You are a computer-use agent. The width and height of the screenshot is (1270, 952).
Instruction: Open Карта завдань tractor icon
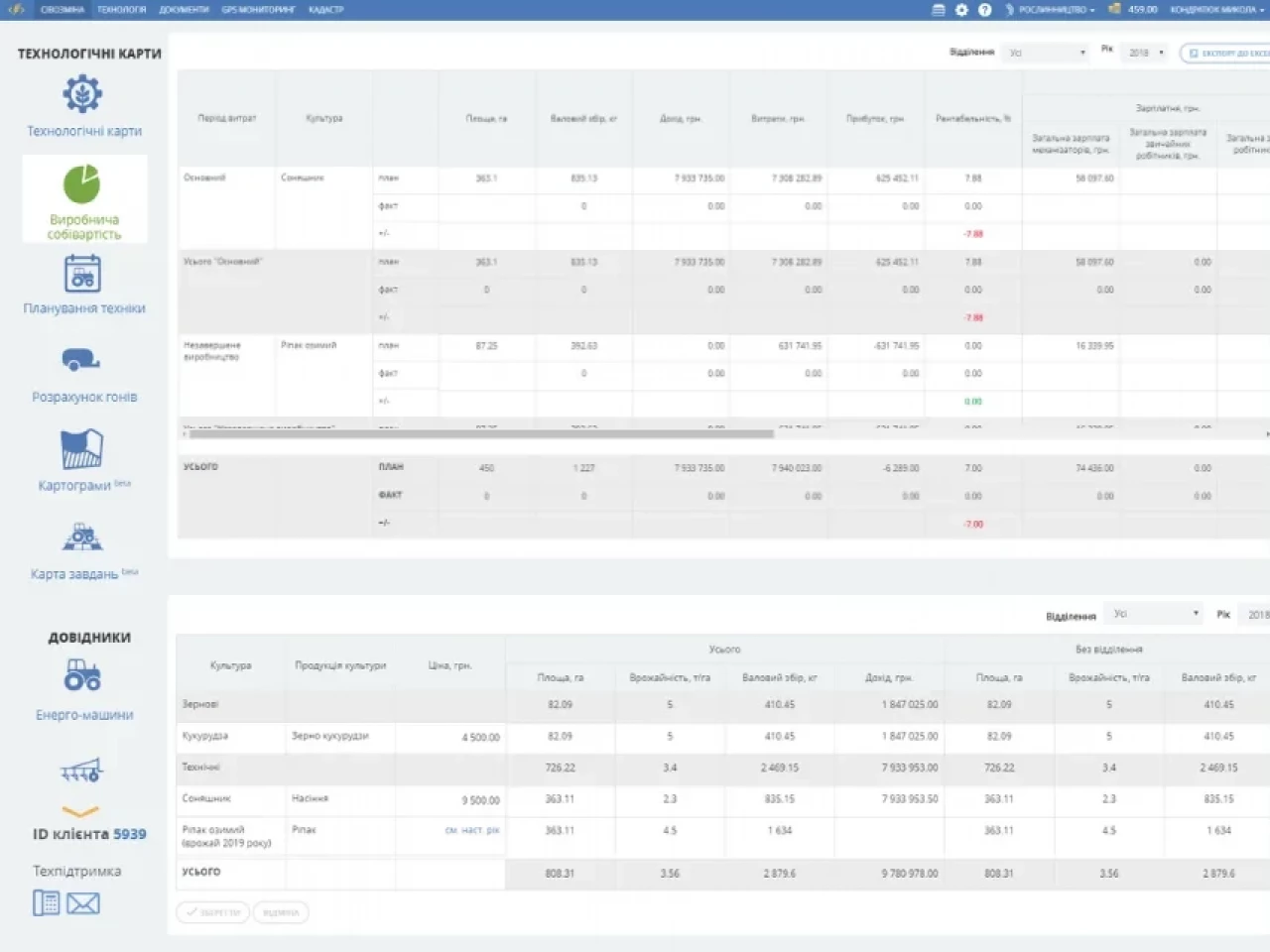coord(82,537)
